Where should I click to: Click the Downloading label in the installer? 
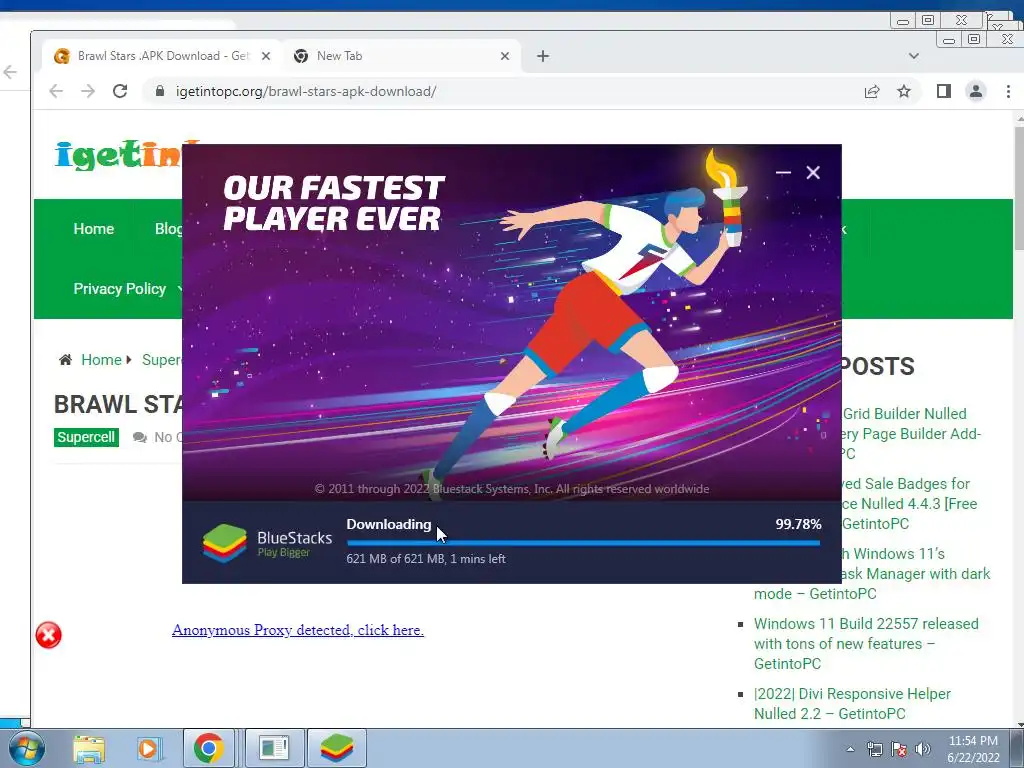(389, 524)
